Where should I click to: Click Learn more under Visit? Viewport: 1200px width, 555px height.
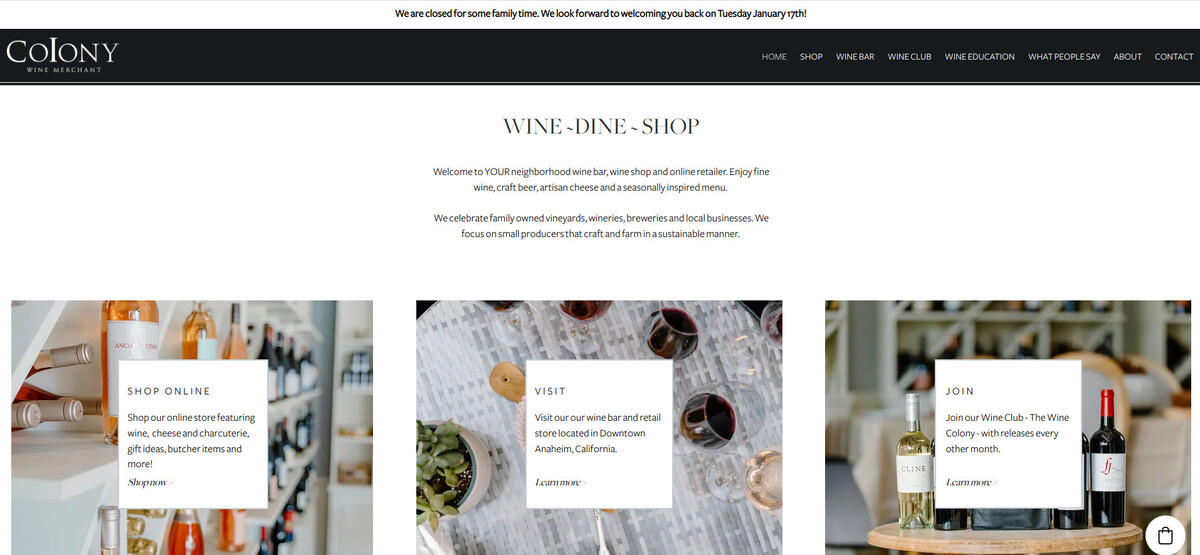560,483
